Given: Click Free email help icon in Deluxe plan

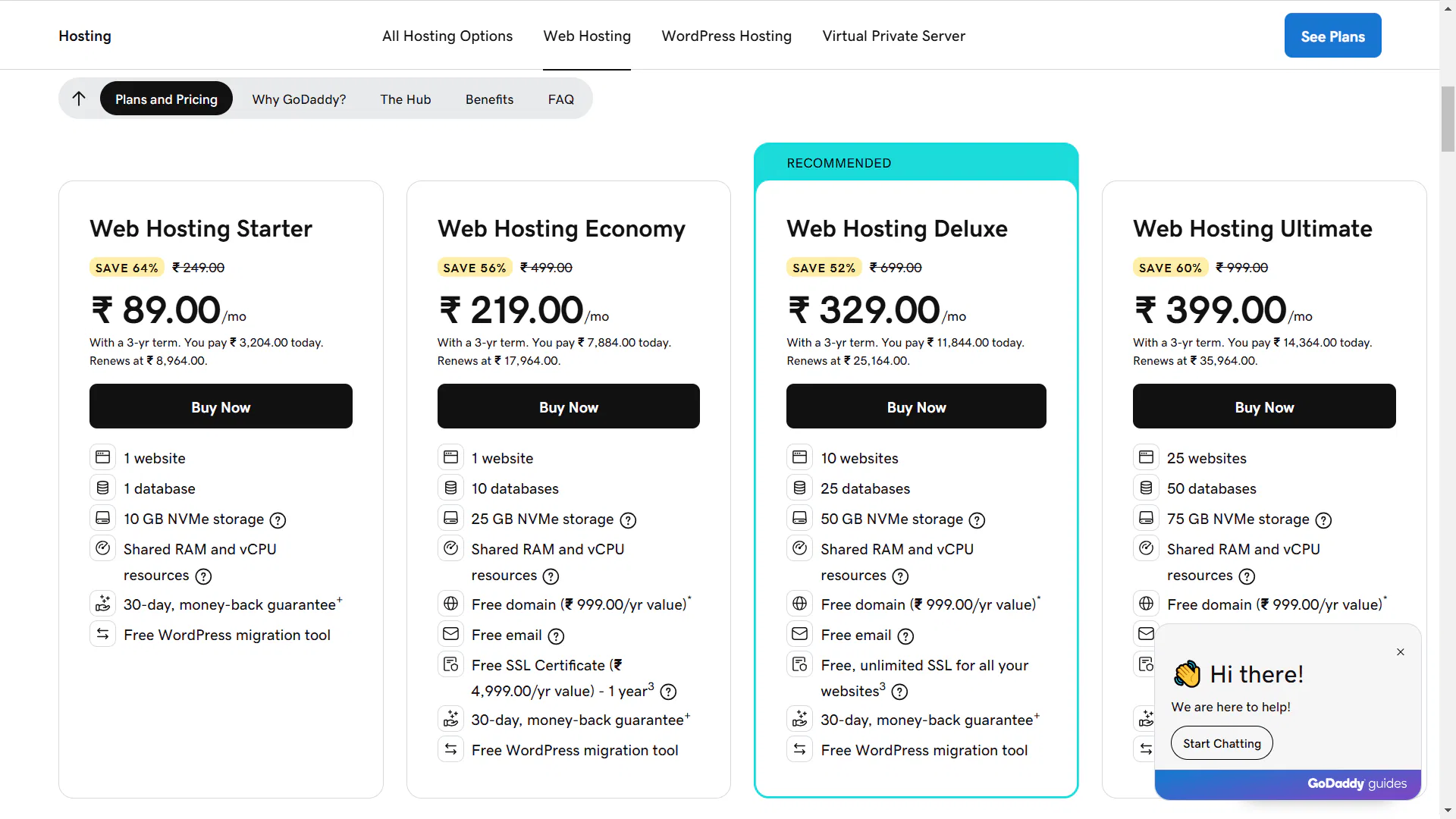Looking at the screenshot, I should [905, 636].
